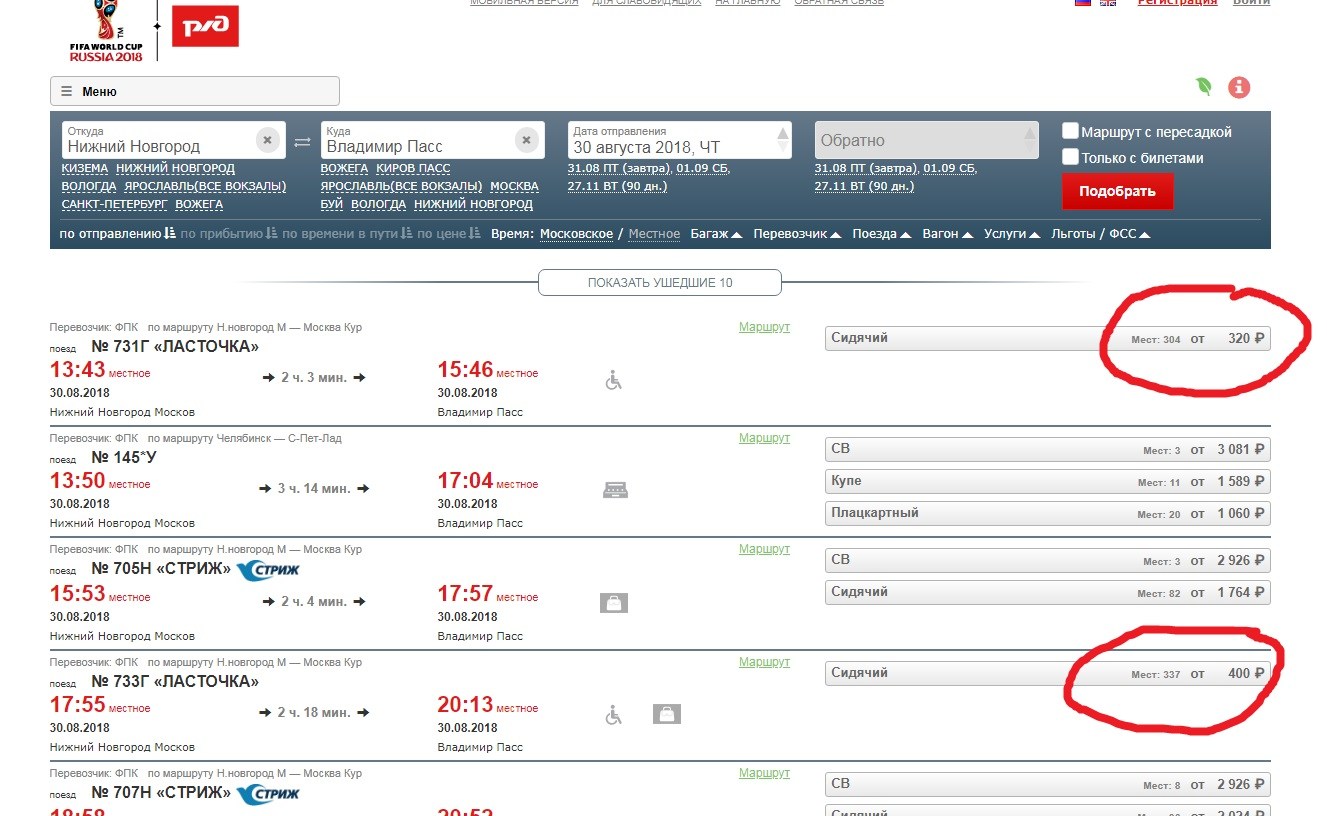Open the red info icon
The image size is (1327, 816).
coord(1239,87)
